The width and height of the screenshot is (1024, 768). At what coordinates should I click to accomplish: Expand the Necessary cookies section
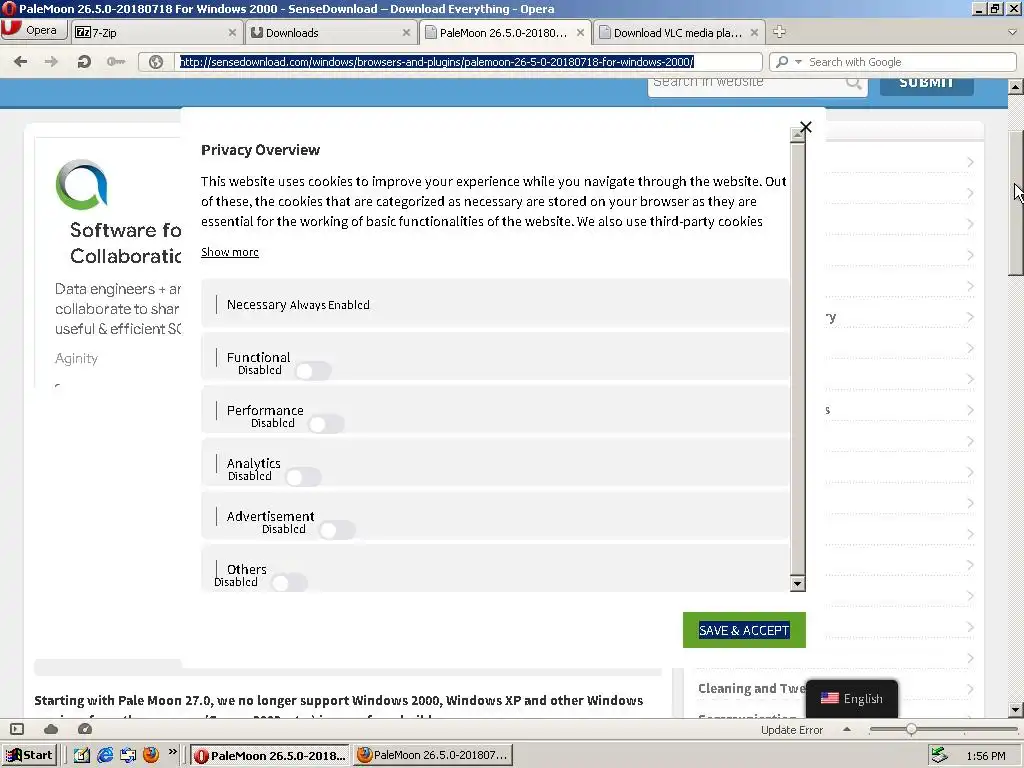click(495, 304)
